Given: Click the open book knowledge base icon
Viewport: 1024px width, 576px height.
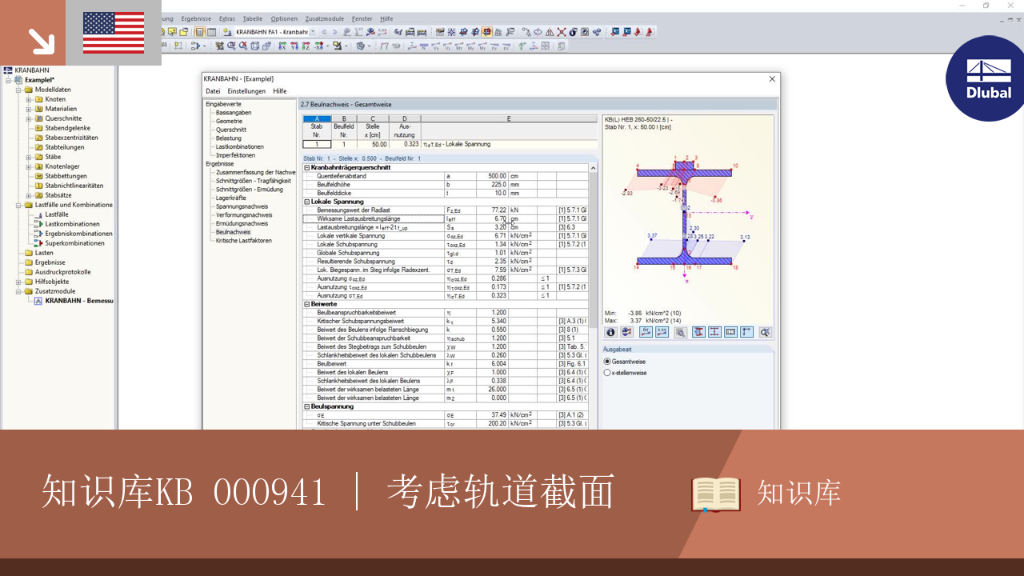Looking at the screenshot, I should pos(716,494).
